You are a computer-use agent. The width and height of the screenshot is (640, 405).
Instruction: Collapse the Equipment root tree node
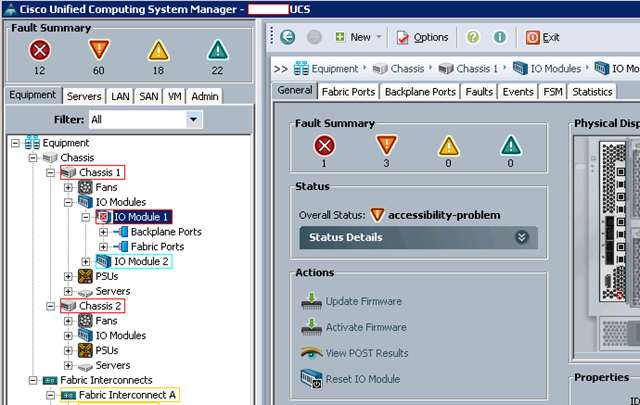pyautogui.click(x=15, y=143)
